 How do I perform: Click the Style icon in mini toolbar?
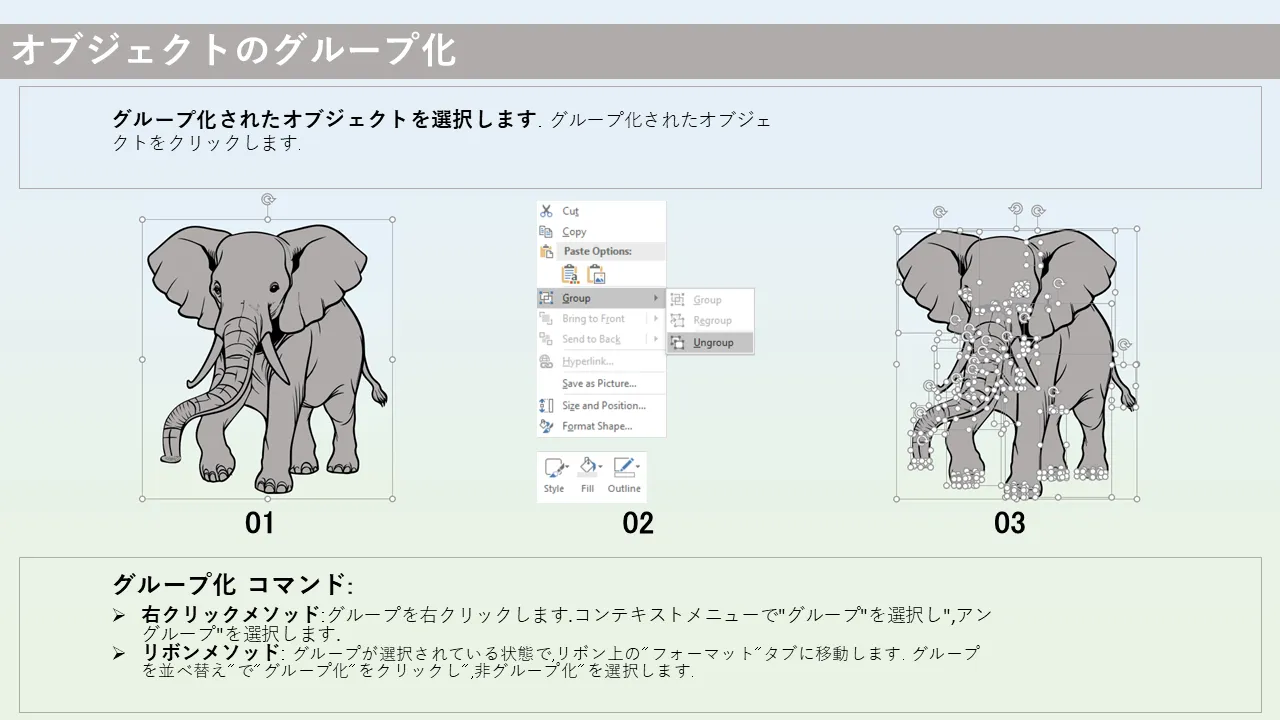pyautogui.click(x=553, y=467)
